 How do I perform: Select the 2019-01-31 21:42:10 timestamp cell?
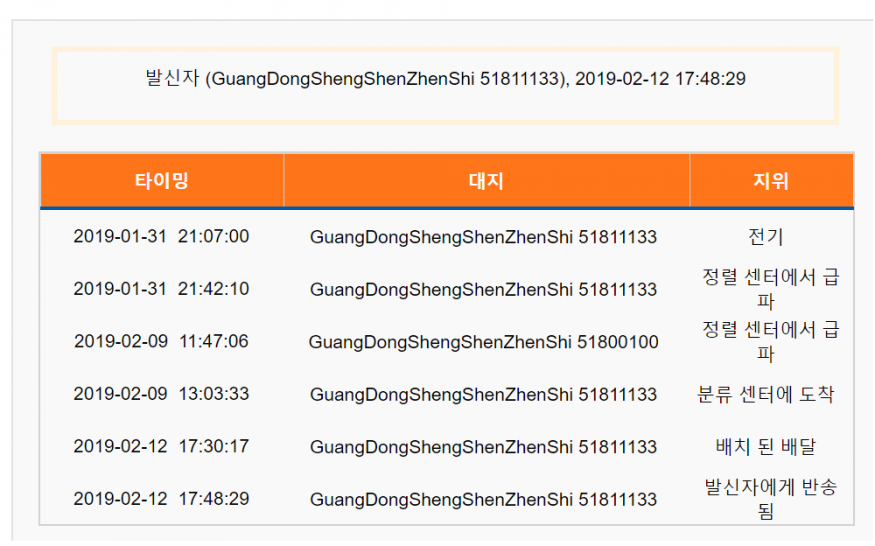click(x=161, y=289)
